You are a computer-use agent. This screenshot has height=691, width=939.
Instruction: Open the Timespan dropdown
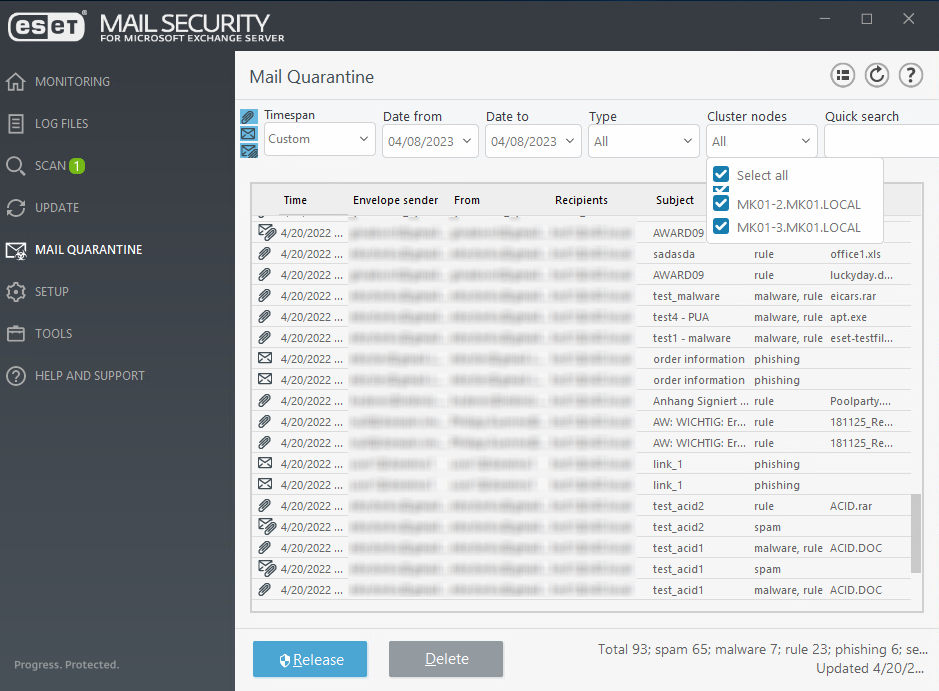[x=319, y=139]
